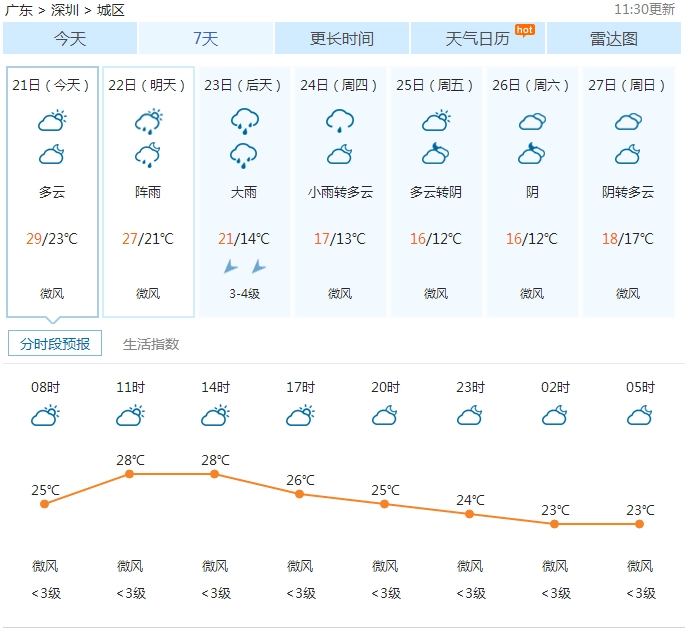Click 深圳 in the breadcrumb
This screenshot has width=700, height=638.
click(65, 10)
